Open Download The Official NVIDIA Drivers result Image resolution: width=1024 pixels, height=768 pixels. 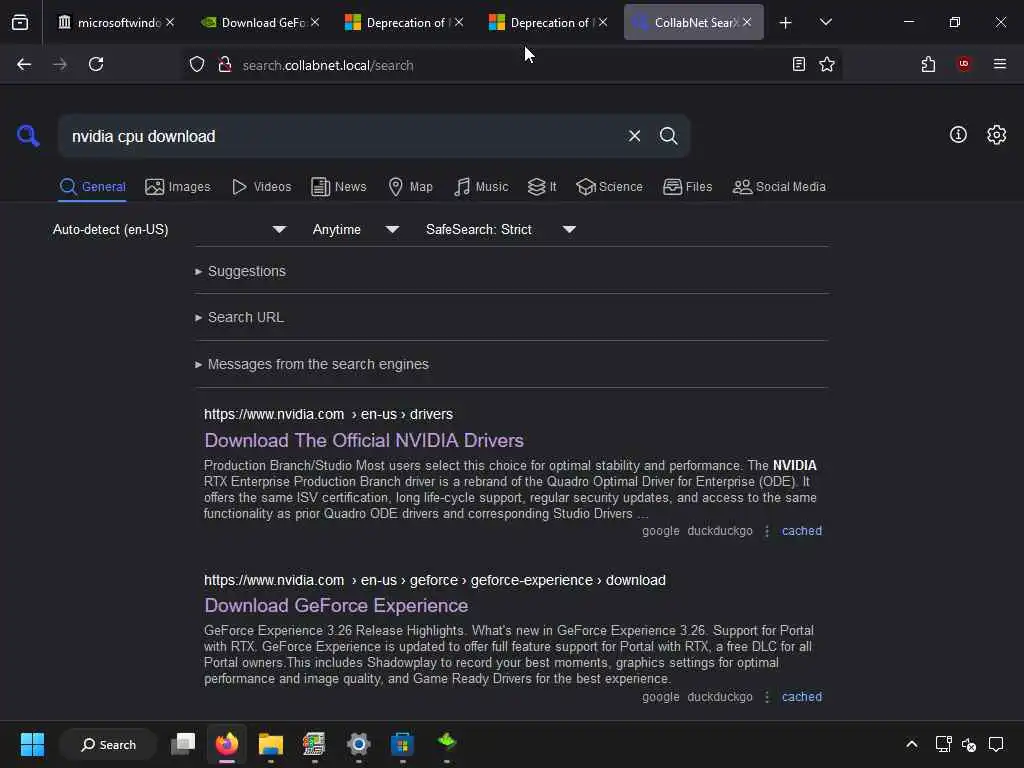tap(364, 440)
